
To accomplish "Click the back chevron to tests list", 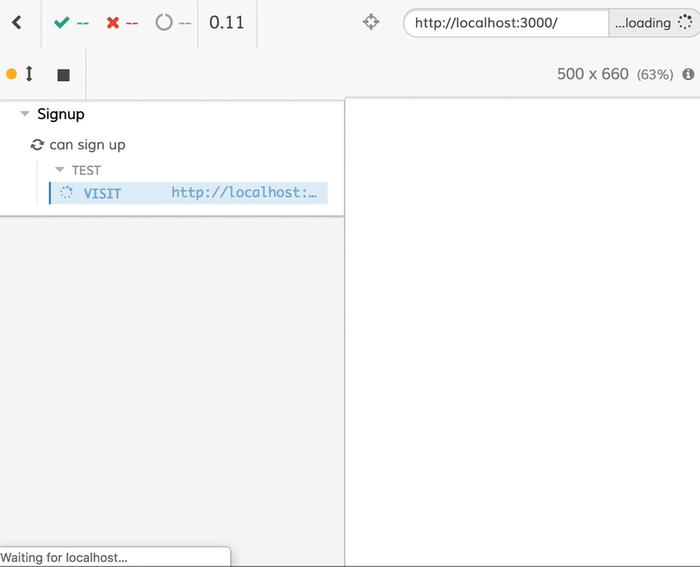I will tap(17, 23).
